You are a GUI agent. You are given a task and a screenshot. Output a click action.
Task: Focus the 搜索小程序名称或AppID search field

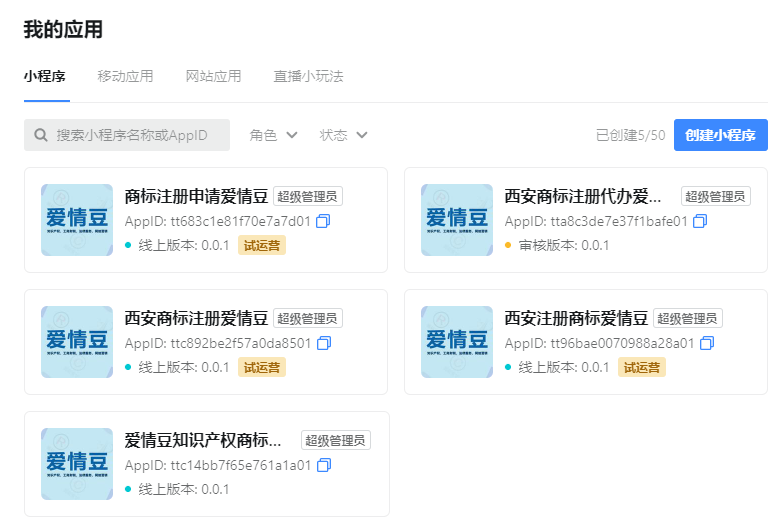click(140, 135)
